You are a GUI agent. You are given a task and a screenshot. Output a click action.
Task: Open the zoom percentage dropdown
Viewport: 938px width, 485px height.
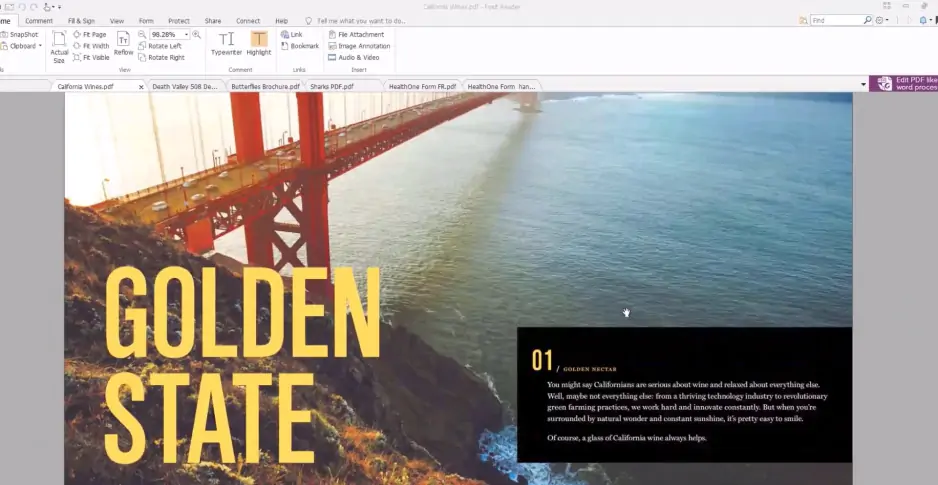pos(186,34)
